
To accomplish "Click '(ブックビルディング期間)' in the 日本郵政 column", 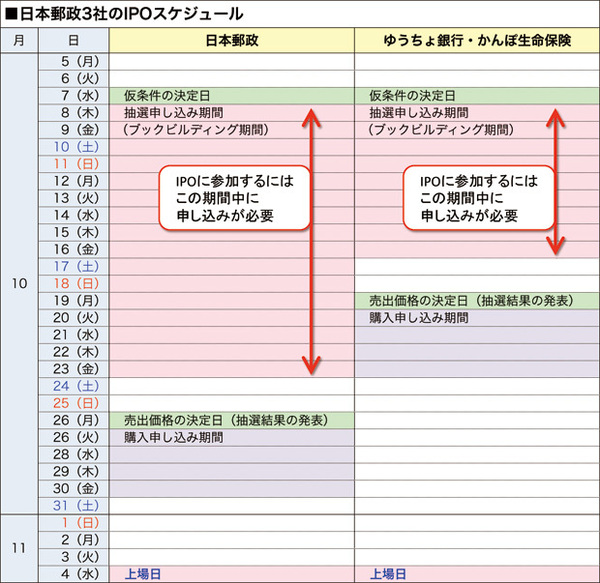I will click(x=196, y=130).
